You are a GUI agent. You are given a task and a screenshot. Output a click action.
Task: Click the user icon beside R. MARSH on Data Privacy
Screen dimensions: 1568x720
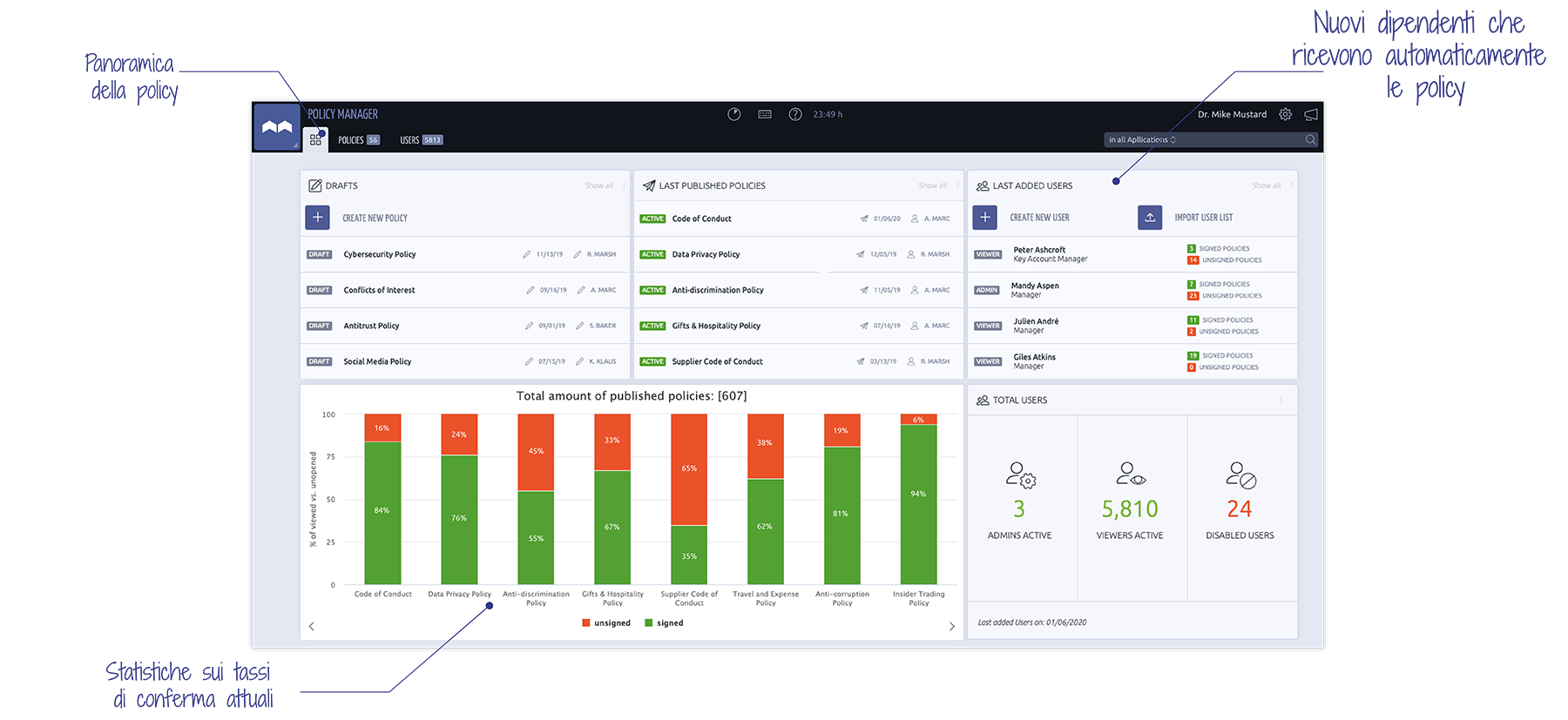(x=911, y=254)
